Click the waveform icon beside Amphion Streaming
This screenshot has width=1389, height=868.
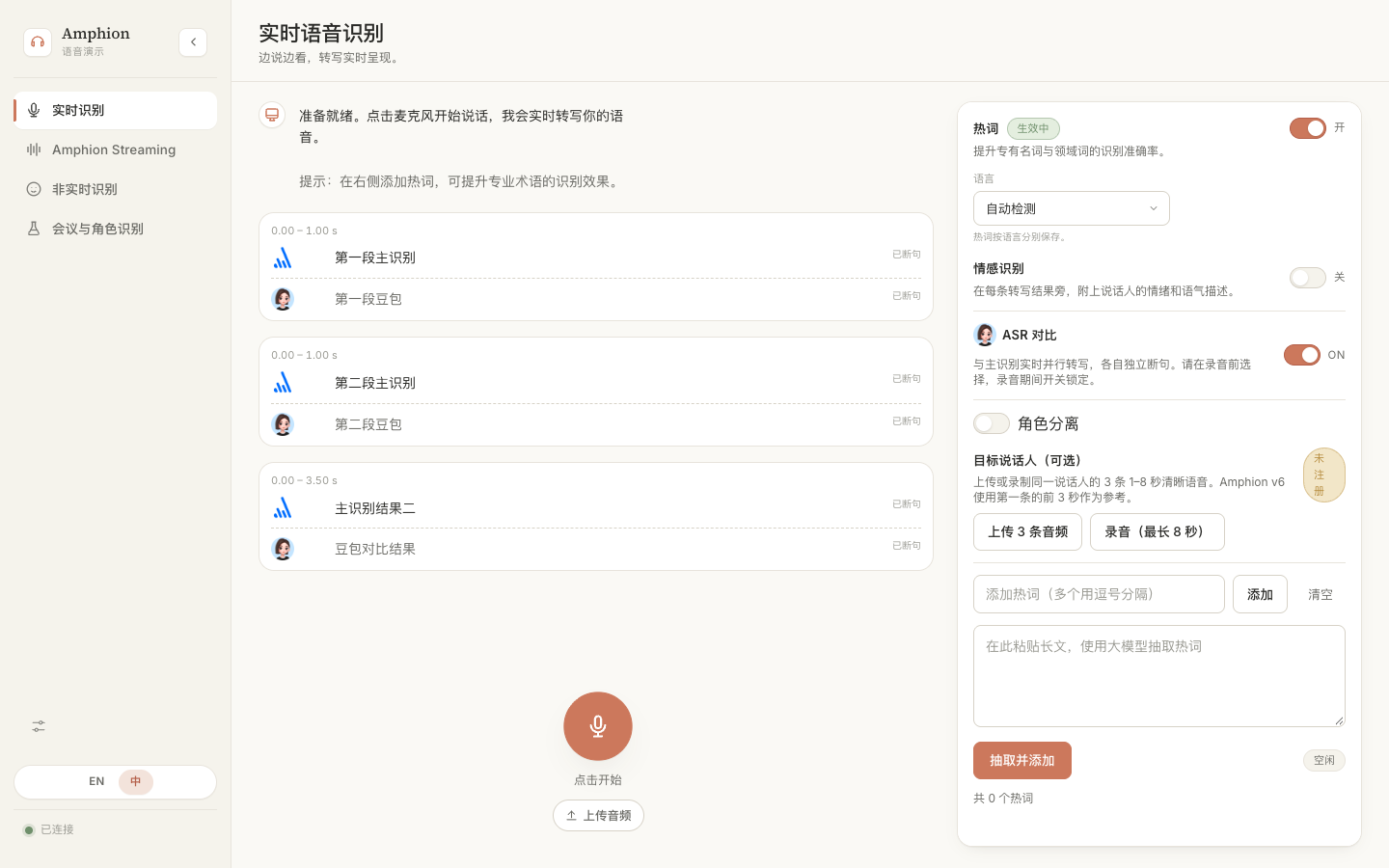[x=34, y=149]
